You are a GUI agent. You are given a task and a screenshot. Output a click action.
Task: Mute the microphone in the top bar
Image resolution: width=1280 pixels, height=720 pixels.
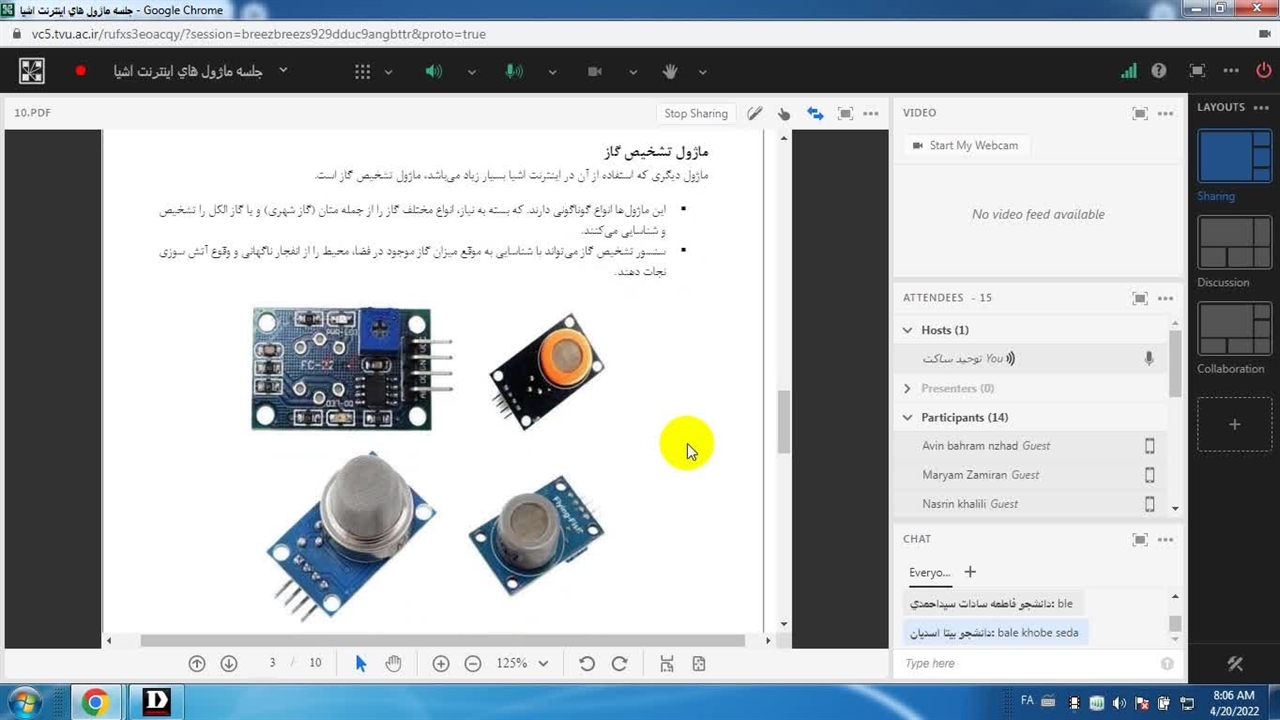513,72
